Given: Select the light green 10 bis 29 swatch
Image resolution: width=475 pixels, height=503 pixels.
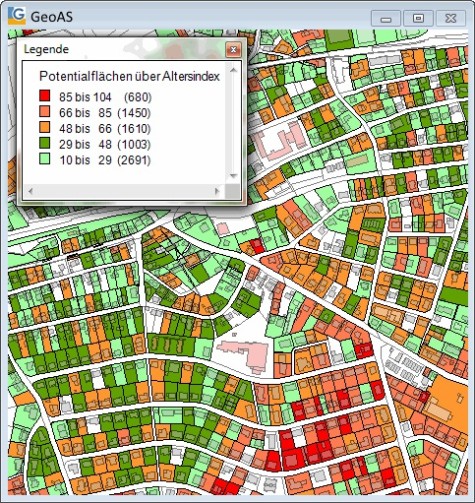Looking at the screenshot, I should (x=45, y=159).
